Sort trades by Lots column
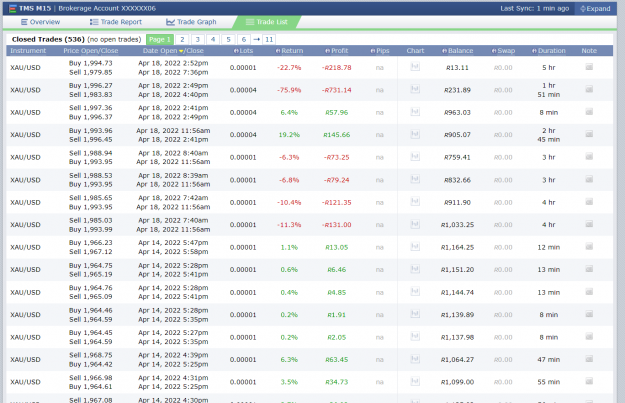The width and height of the screenshot is (625, 403). pos(243,51)
